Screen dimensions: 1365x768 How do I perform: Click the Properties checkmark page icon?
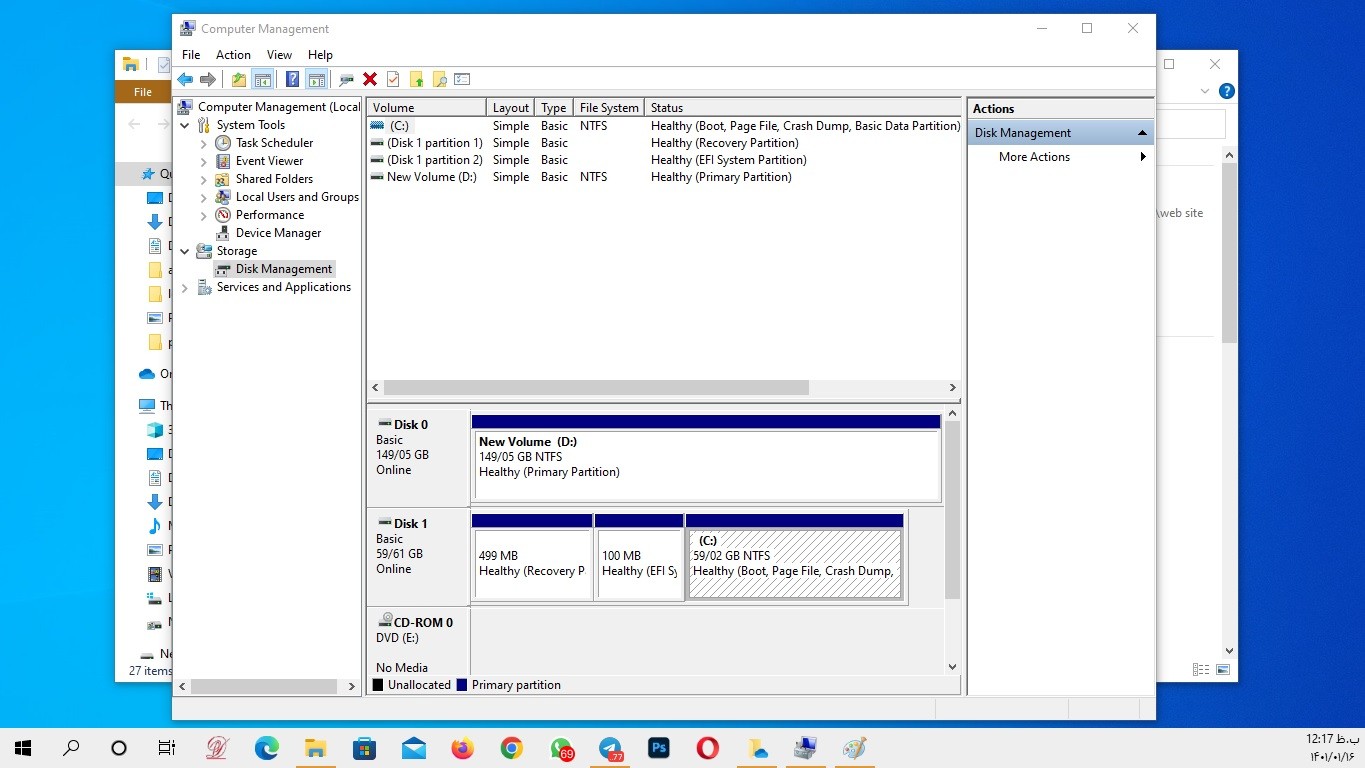(x=393, y=80)
